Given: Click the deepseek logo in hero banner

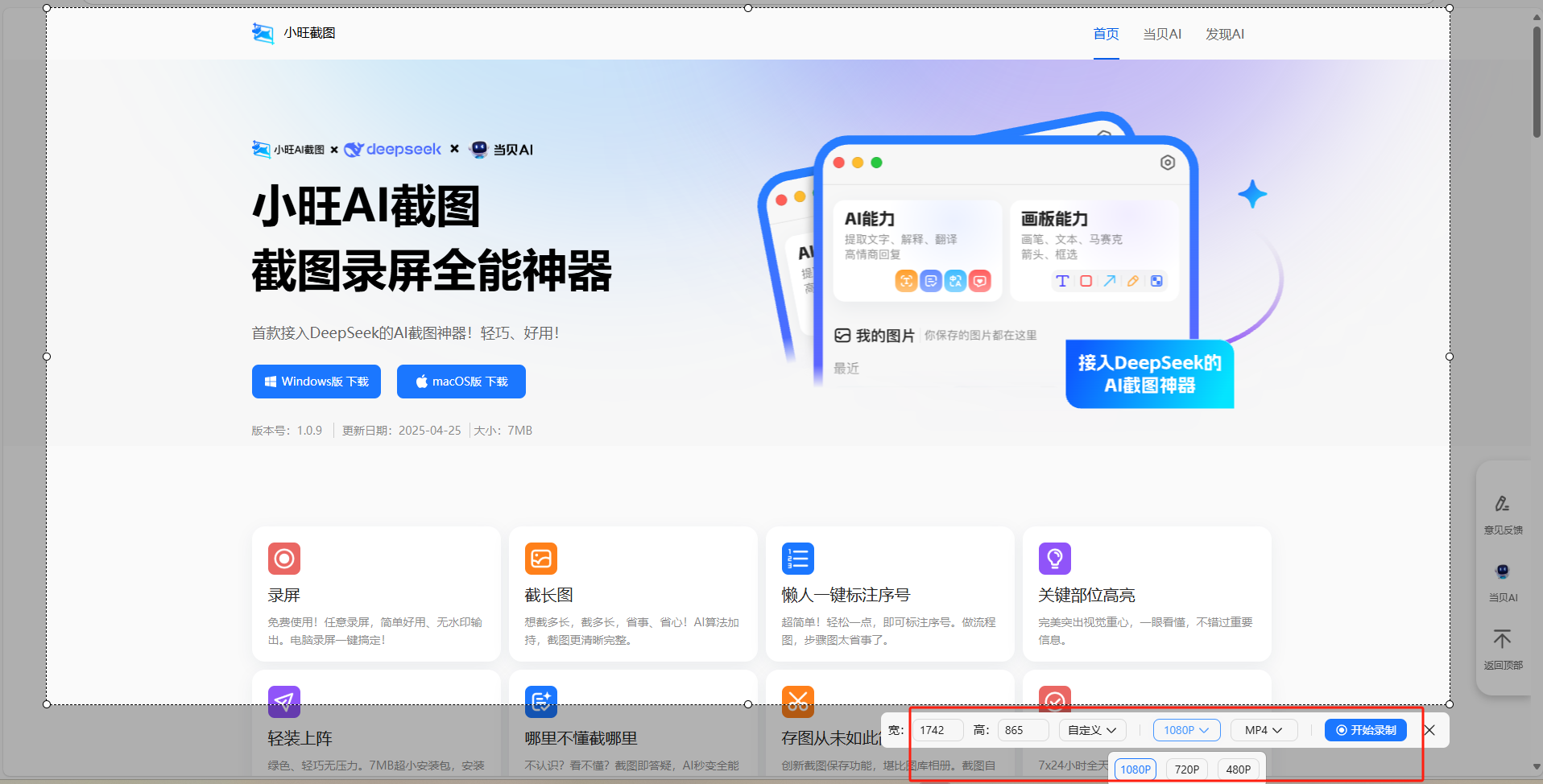Looking at the screenshot, I should click(393, 150).
